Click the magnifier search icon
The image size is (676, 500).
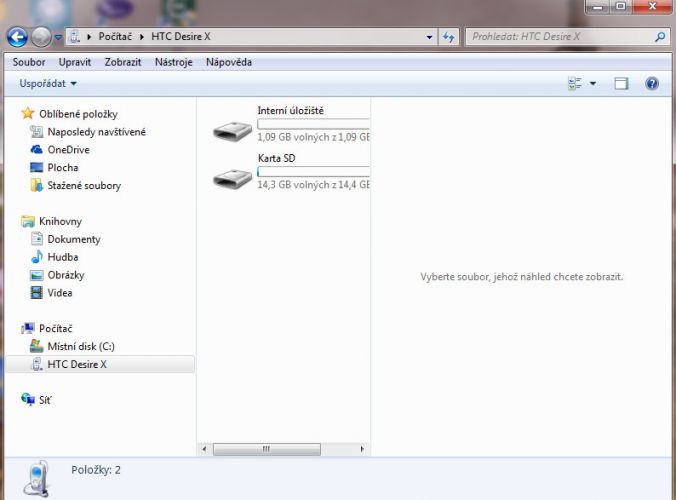tap(660, 37)
